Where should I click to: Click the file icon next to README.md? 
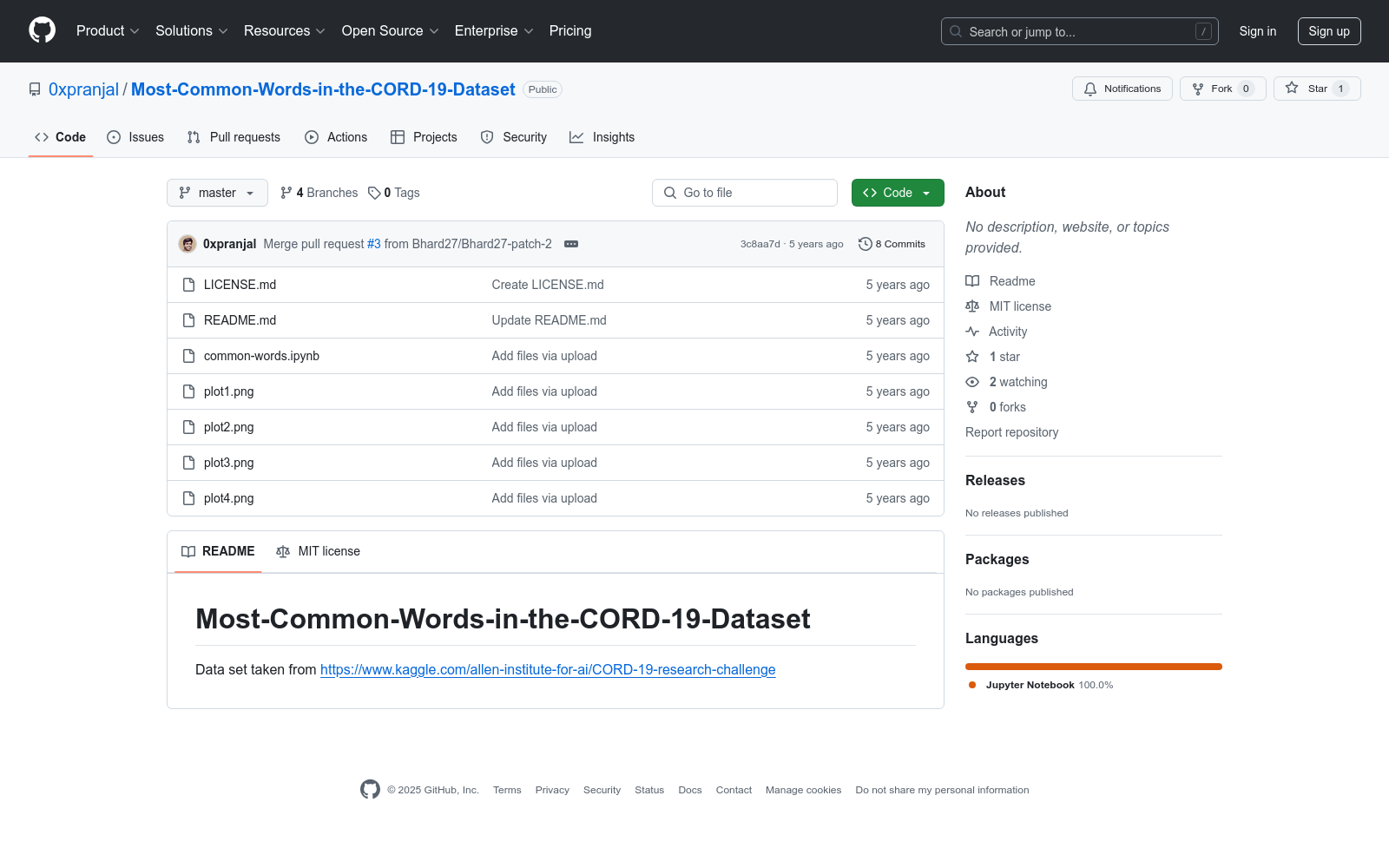click(188, 320)
